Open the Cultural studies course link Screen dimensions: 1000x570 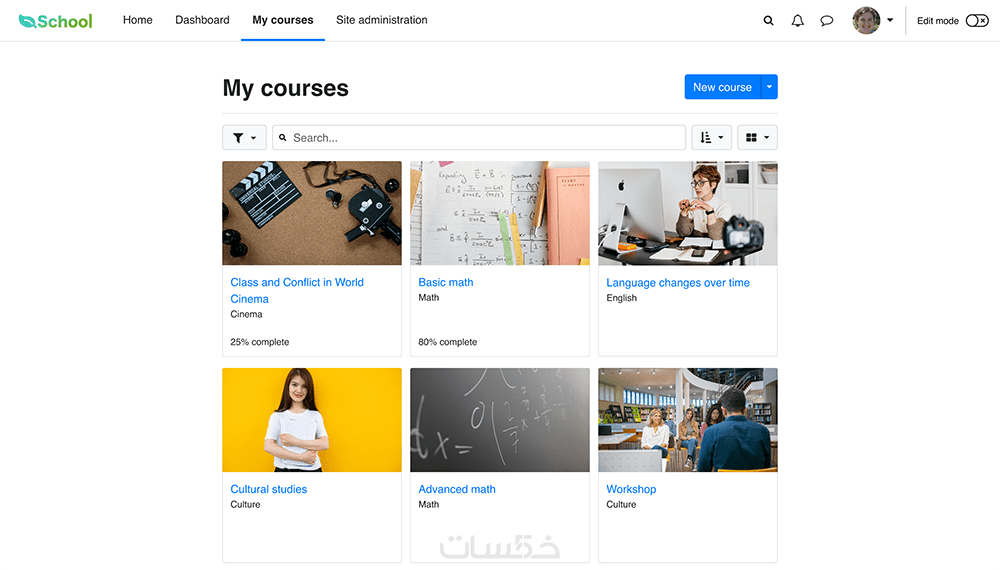268,489
